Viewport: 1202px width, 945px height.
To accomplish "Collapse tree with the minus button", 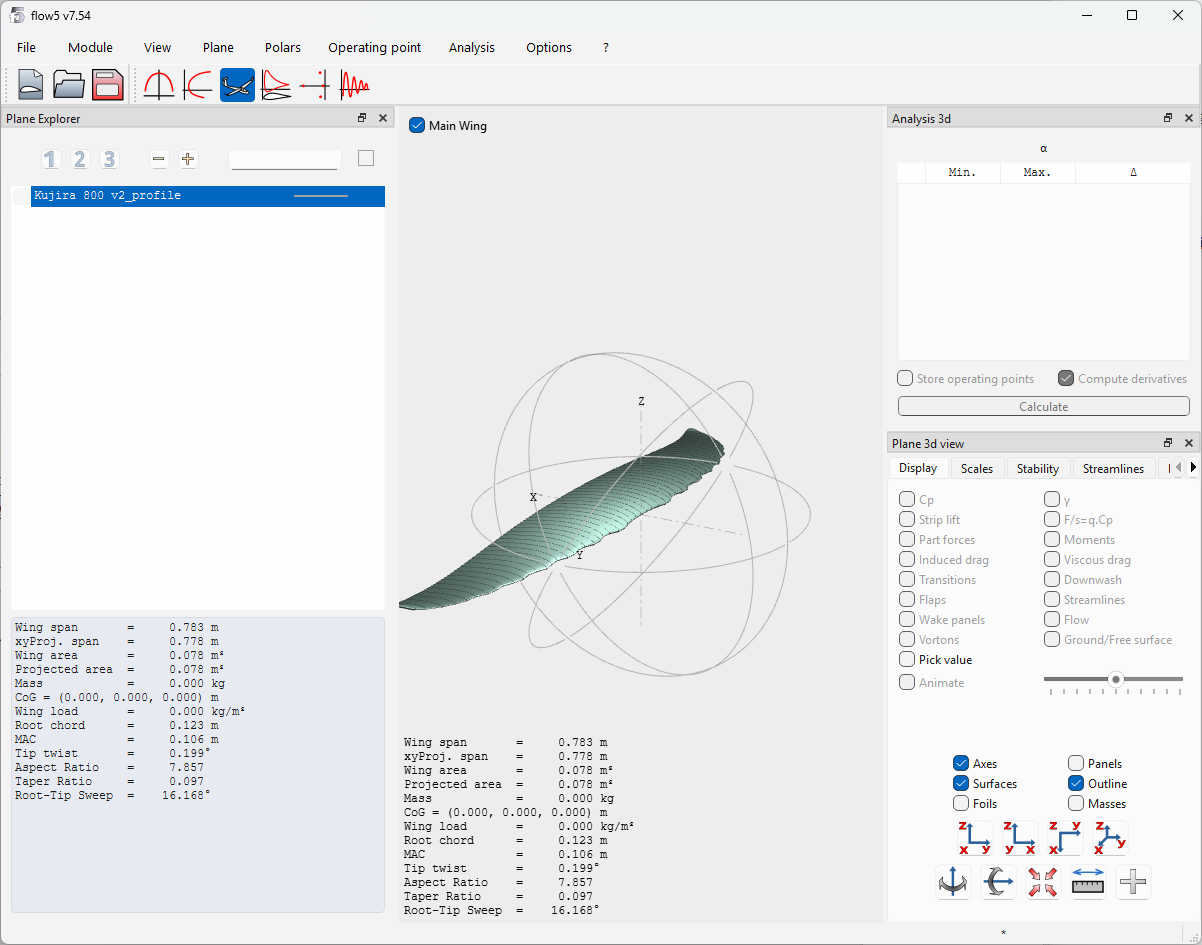I will point(159,159).
